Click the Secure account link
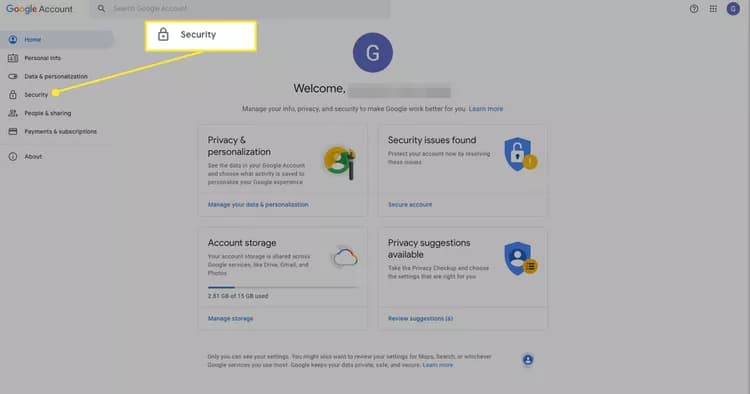The height and width of the screenshot is (394, 750). pyautogui.click(x=410, y=205)
